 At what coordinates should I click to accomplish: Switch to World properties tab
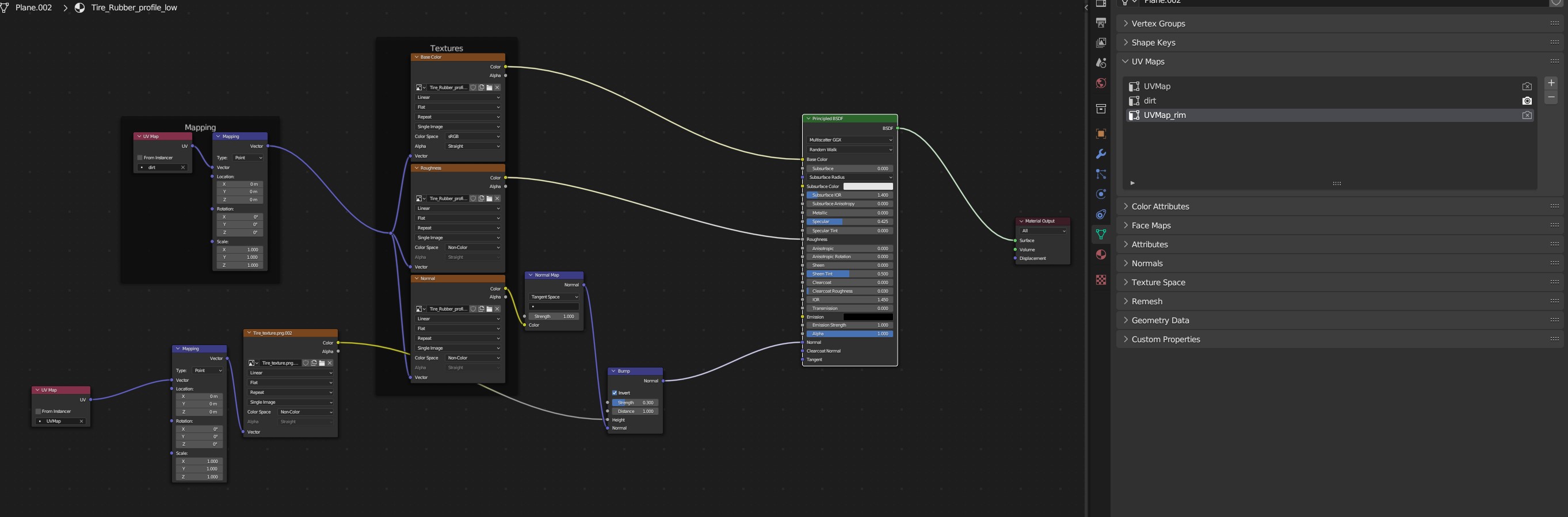(1101, 83)
